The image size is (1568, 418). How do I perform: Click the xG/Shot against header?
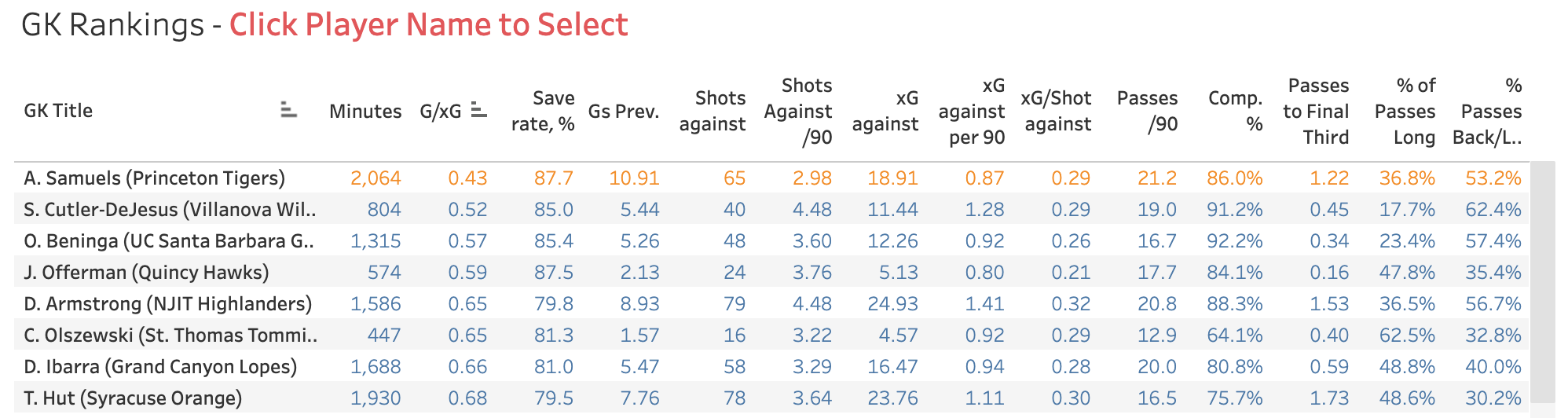tap(1057, 112)
